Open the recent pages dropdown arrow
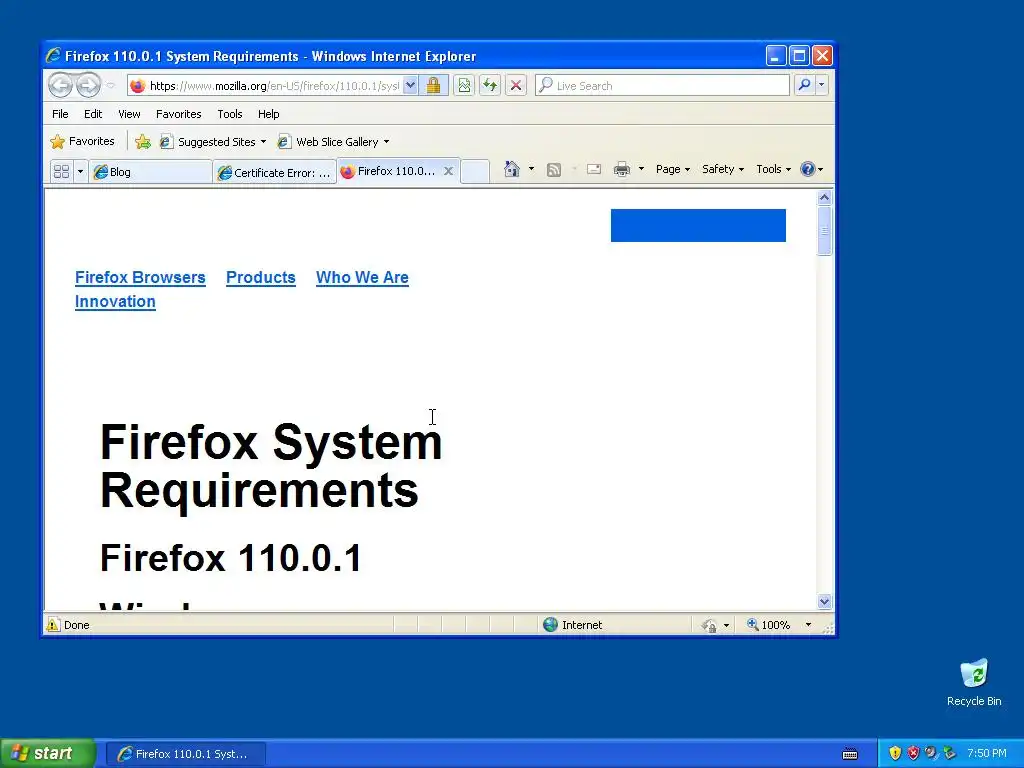Viewport: 1024px width, 768px height. [x=110, y=86]
